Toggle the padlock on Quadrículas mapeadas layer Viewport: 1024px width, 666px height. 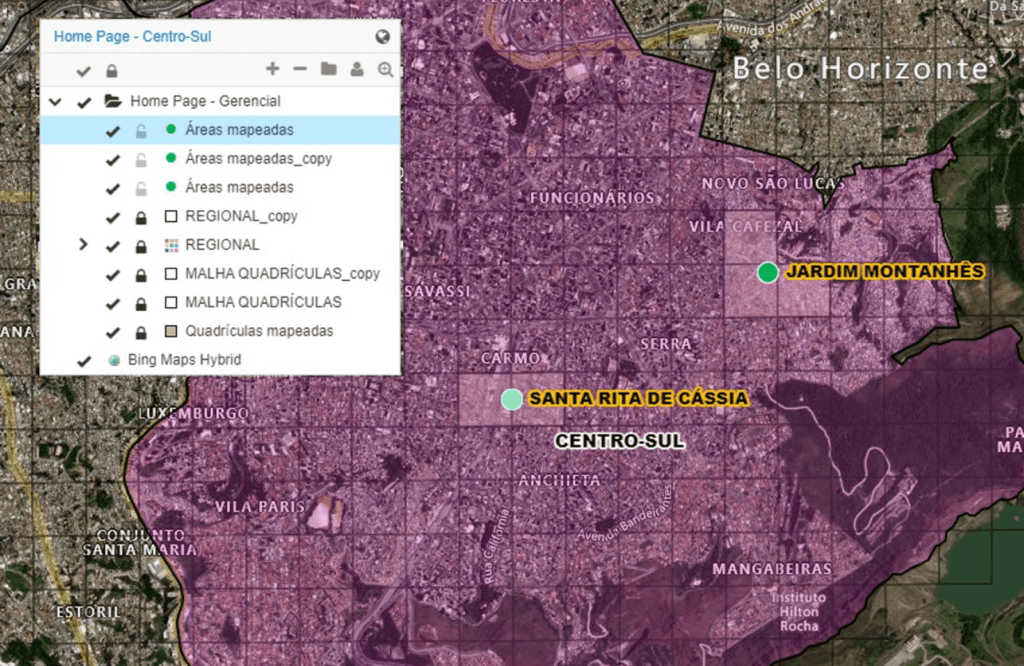[x=141, y=331]
